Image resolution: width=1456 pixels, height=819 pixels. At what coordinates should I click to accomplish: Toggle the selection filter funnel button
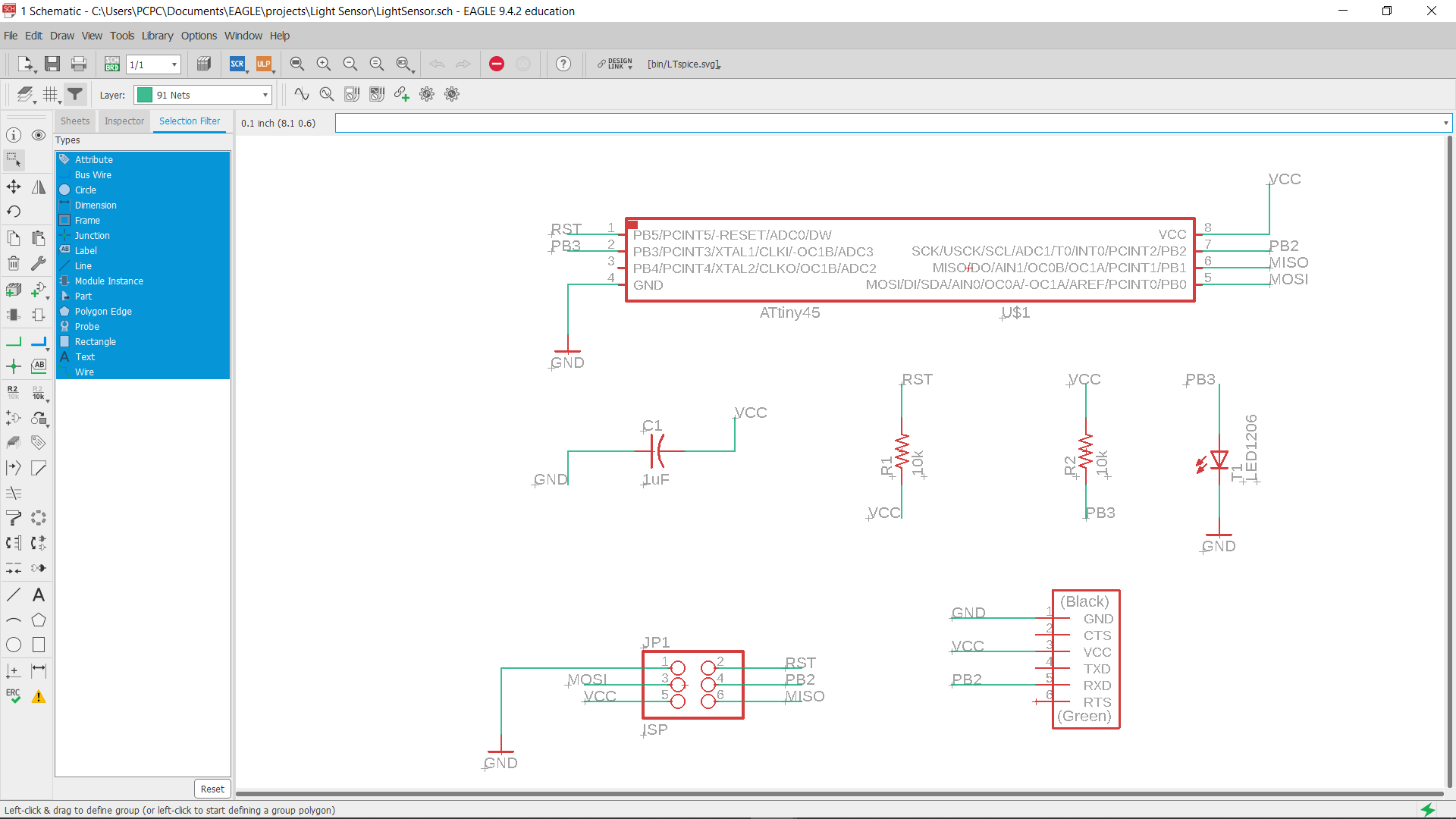75,95
